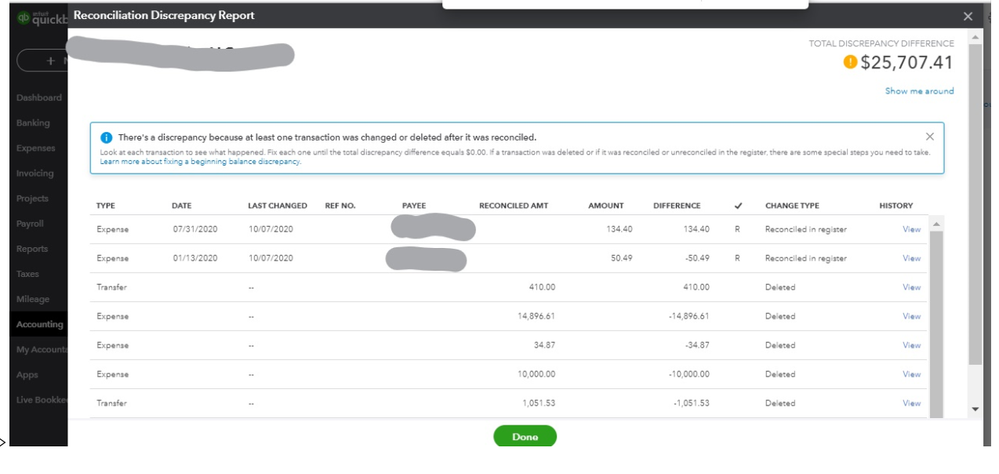Click the QuickBooks logo icon
The image size is (999, 474).
[x=24, y=16]
